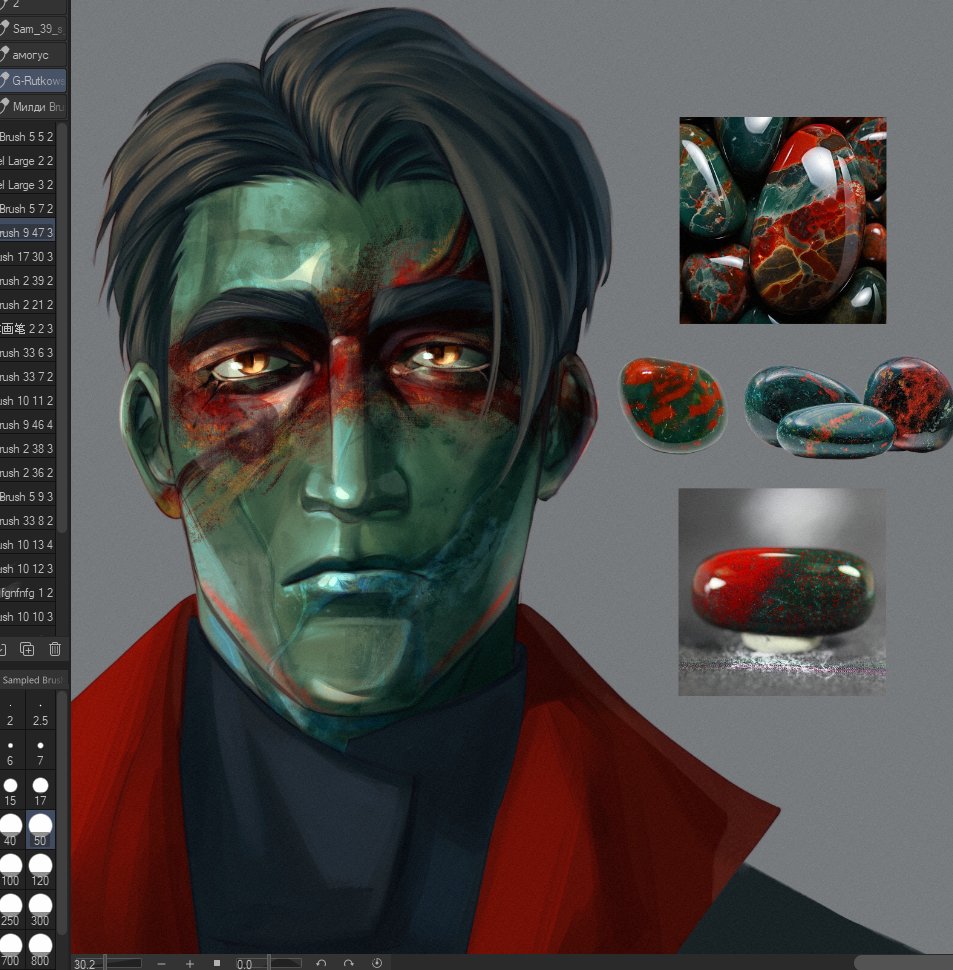Adjust the canvas rotation slider at 0.0
This screenshot has width=953, height=970.
pos(268,963)
